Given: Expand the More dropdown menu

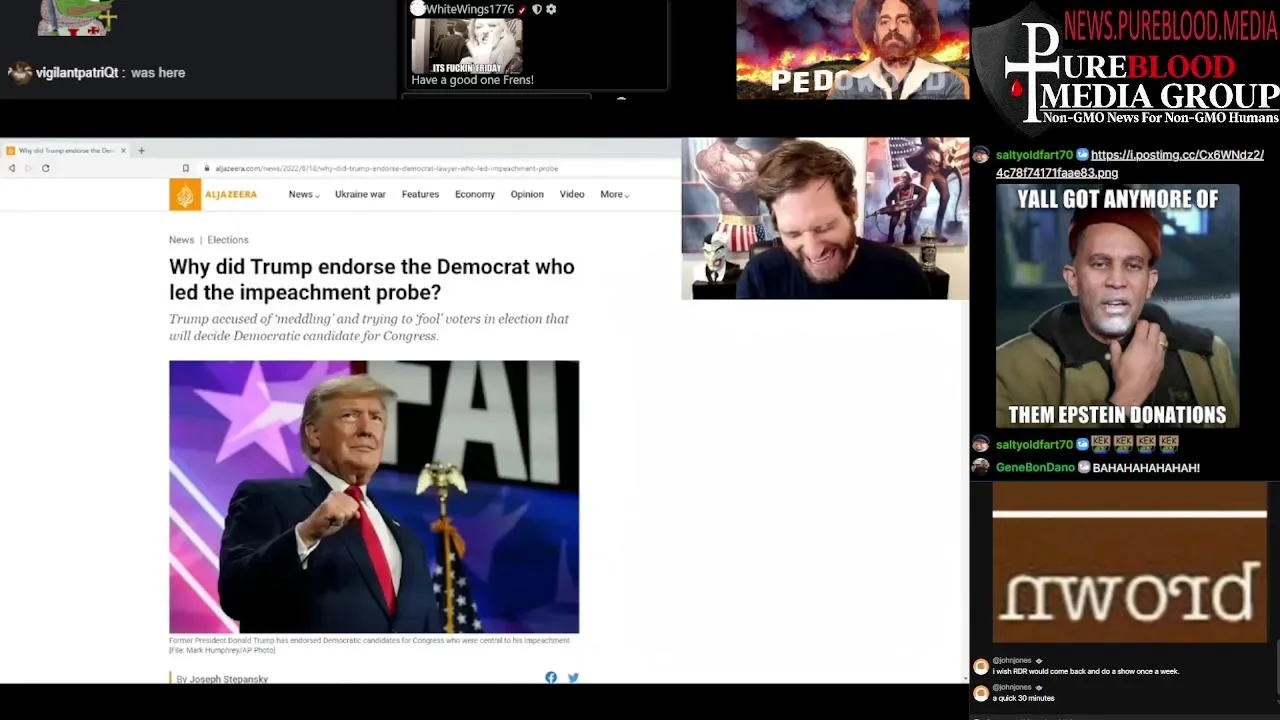Looking at the screenshot, I should [614, 194].
